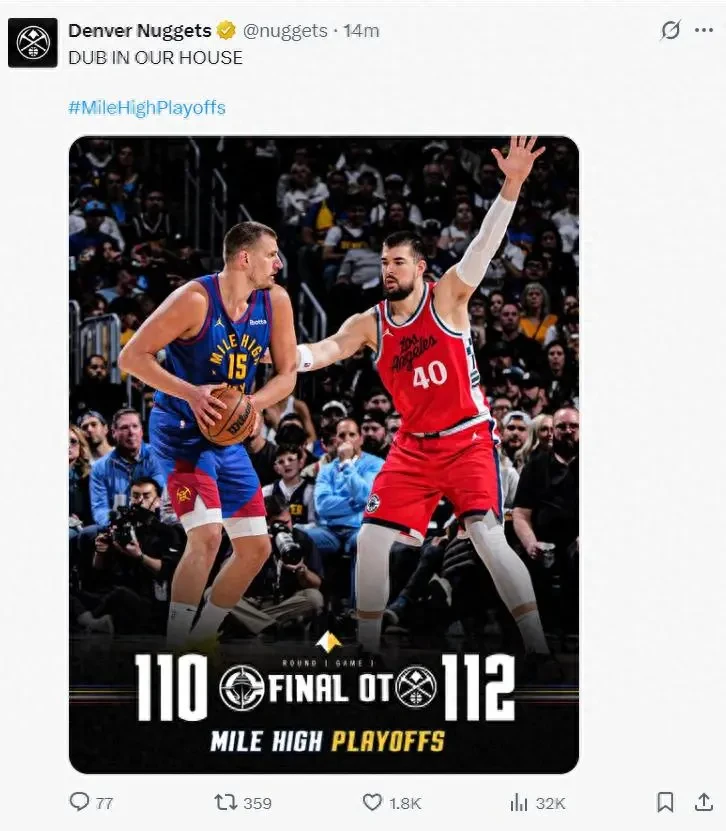726x831 pixels.
Task: Click the 1.8K likes count
Action: (405, 803)
